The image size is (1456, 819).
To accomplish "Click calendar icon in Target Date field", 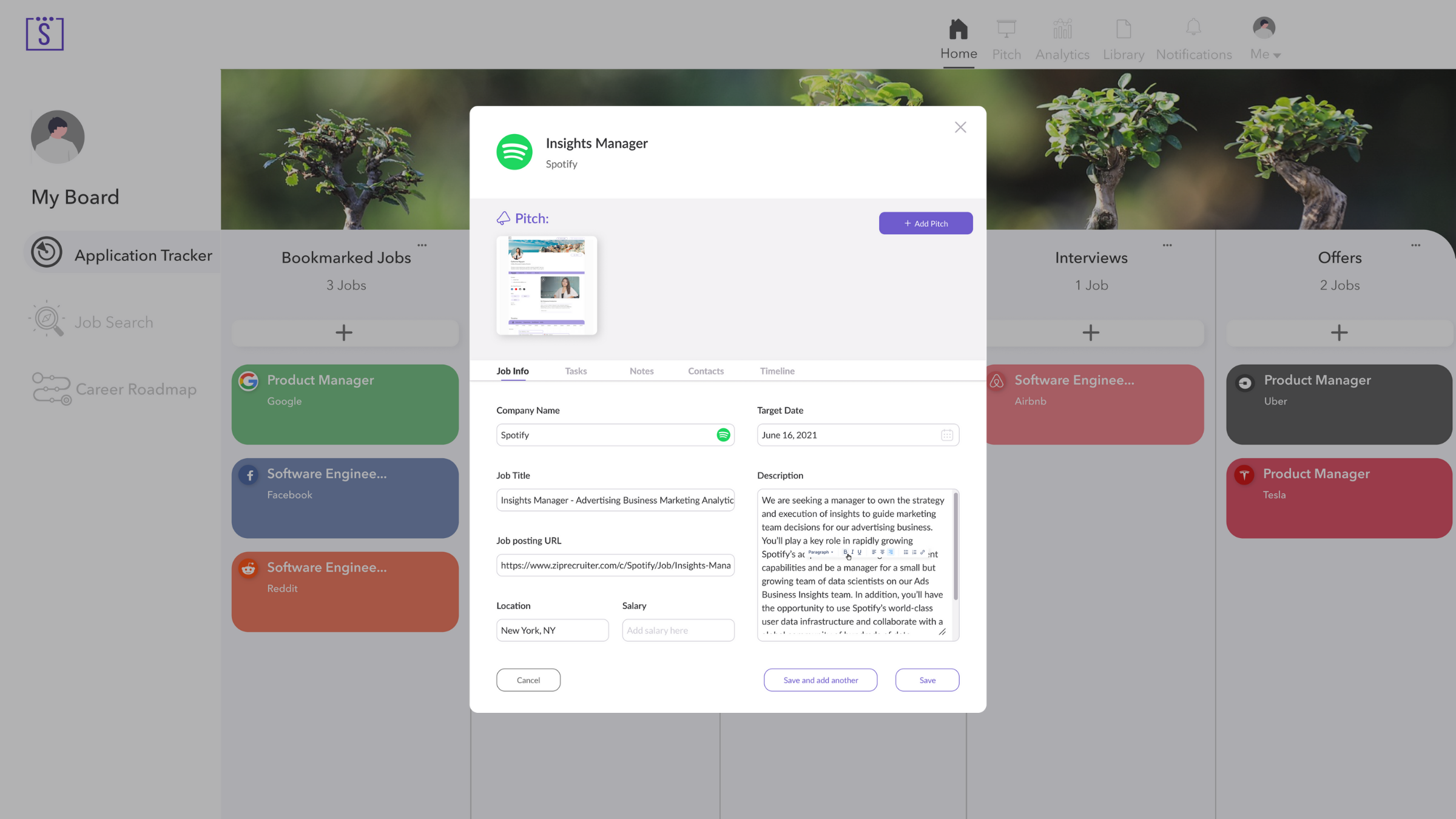I will [946, 435].
